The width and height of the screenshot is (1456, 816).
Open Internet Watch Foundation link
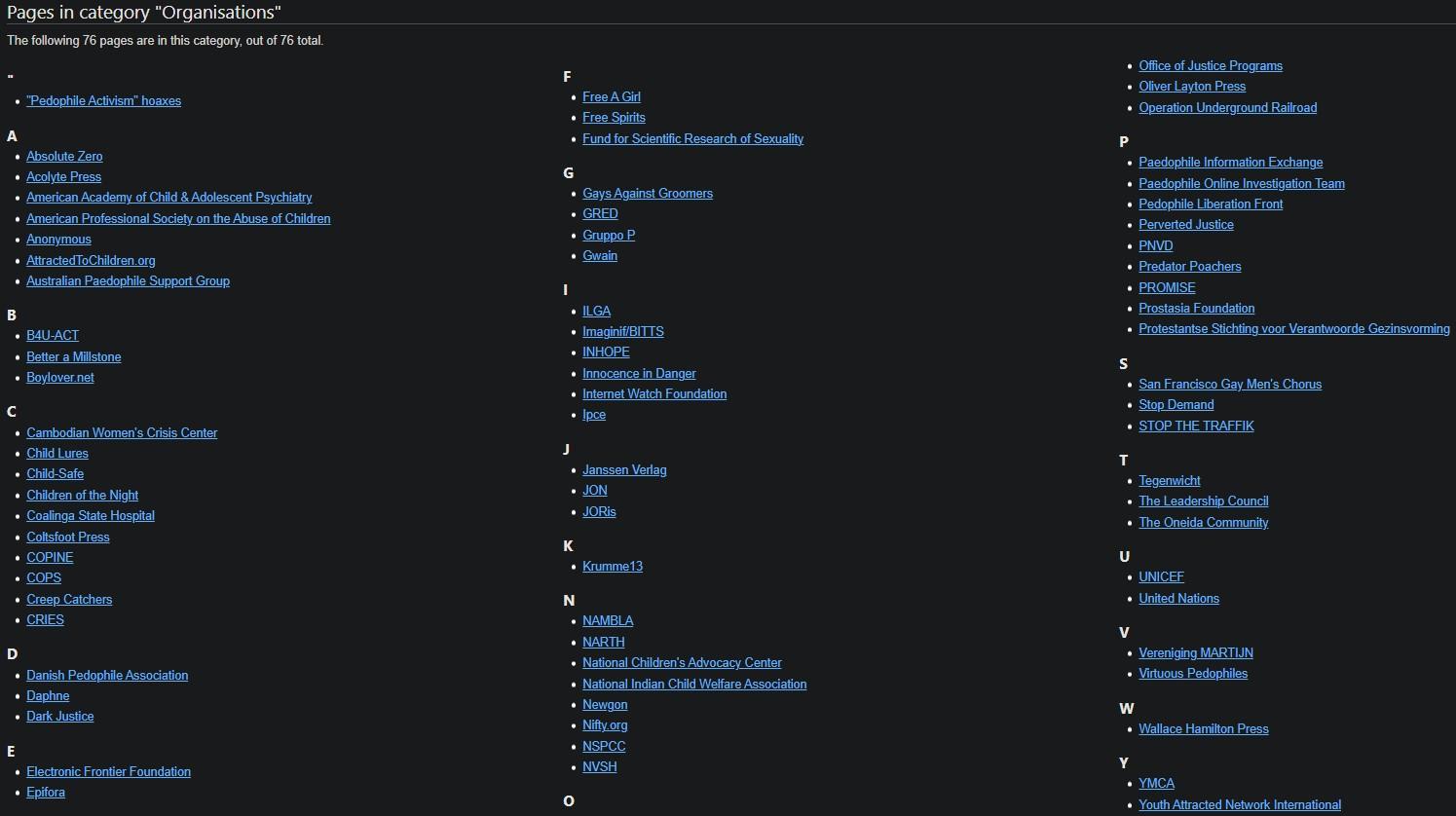pyautogui.click(x=654, y=393)
